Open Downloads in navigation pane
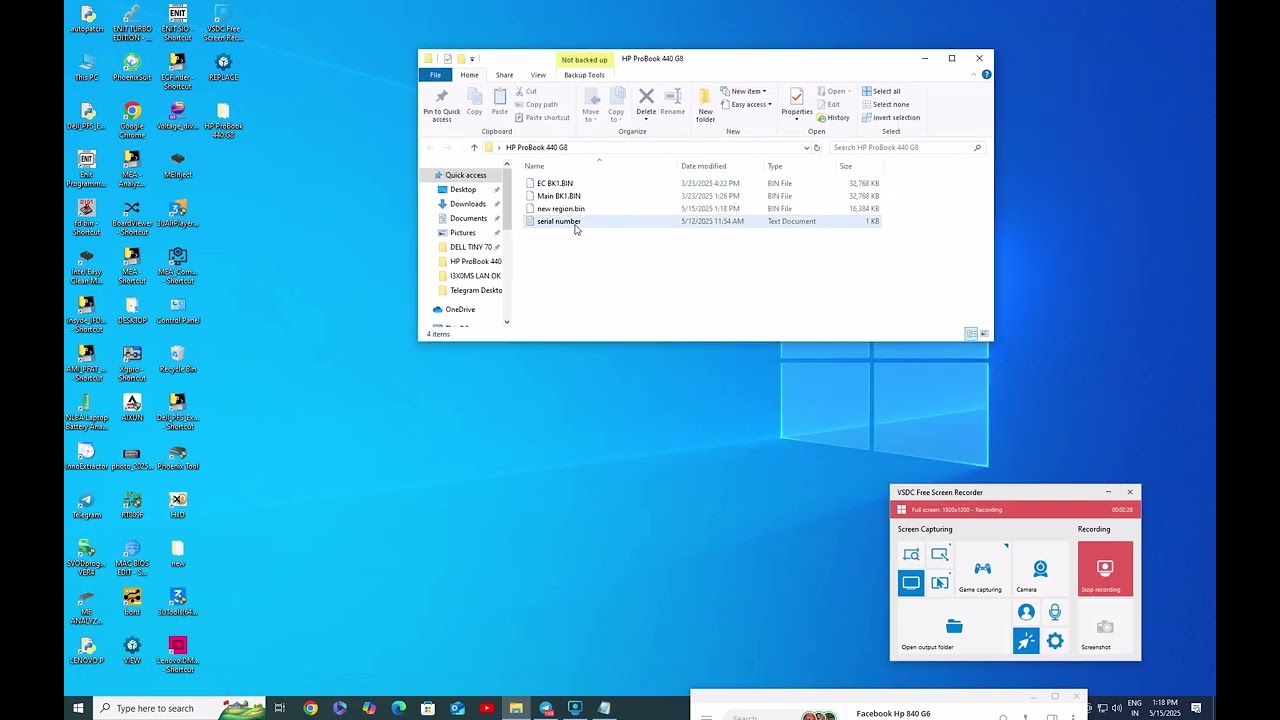The image size is (1280, 720). pos(467,204)
